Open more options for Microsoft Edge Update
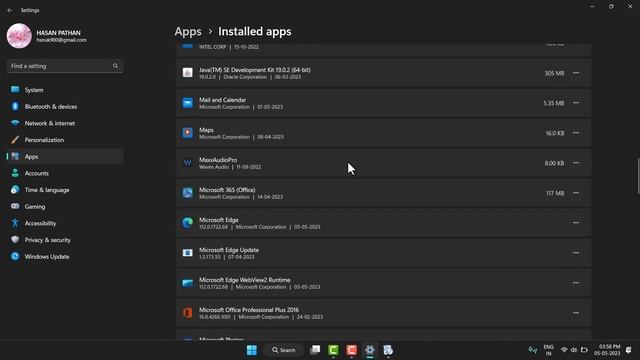Image resolution: width=640 pixels, height=360 pixels. 576,253
